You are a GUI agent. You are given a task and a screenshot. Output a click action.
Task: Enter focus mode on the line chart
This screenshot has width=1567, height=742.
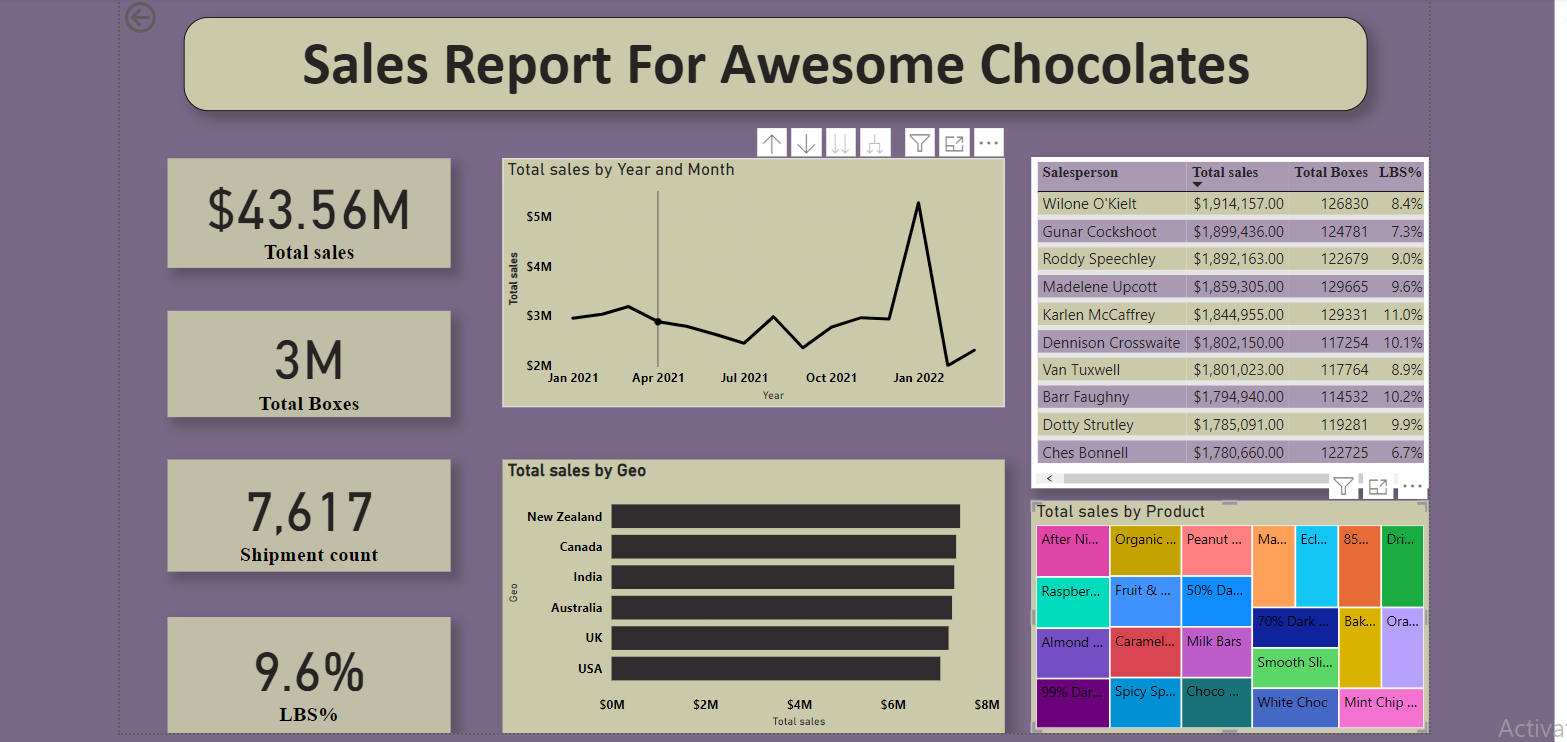click(953, 142)
